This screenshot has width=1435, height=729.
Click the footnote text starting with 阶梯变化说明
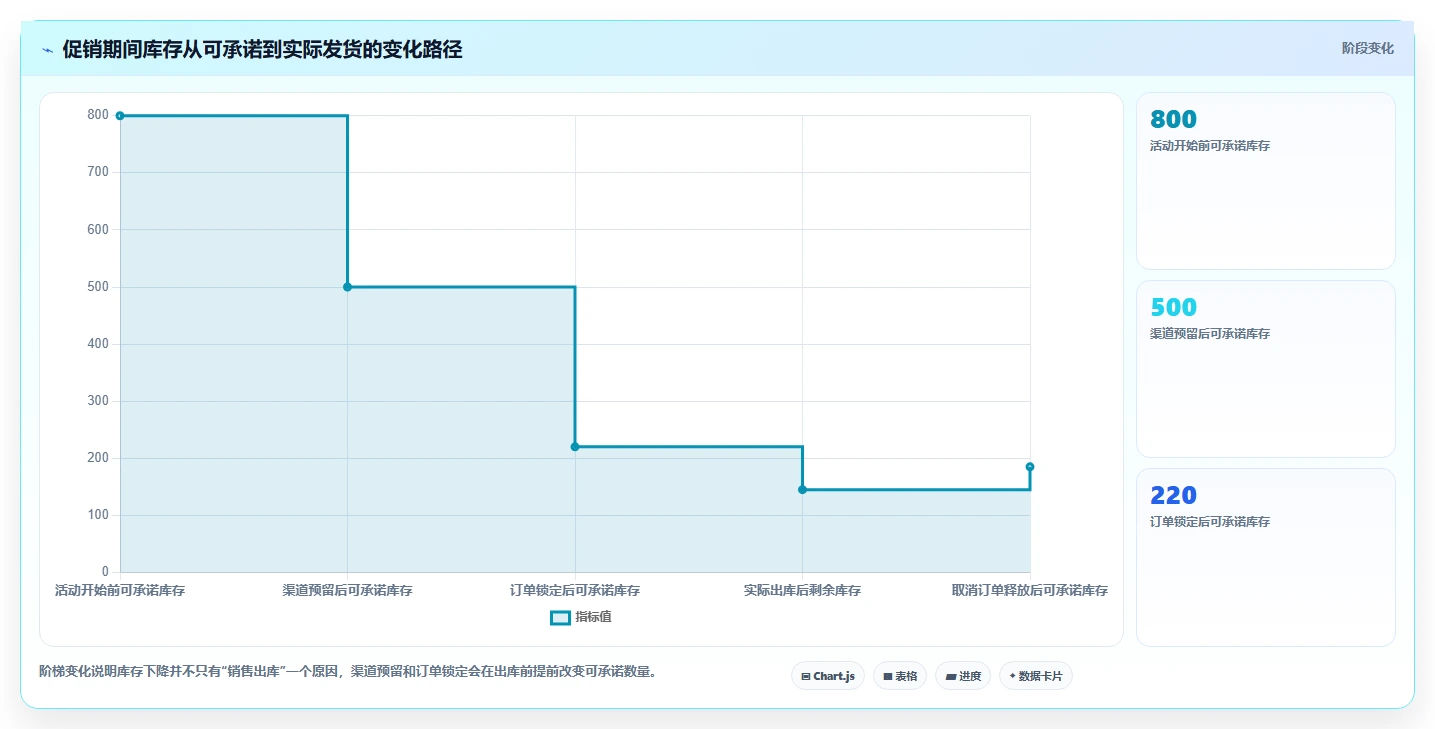point(350,672)
